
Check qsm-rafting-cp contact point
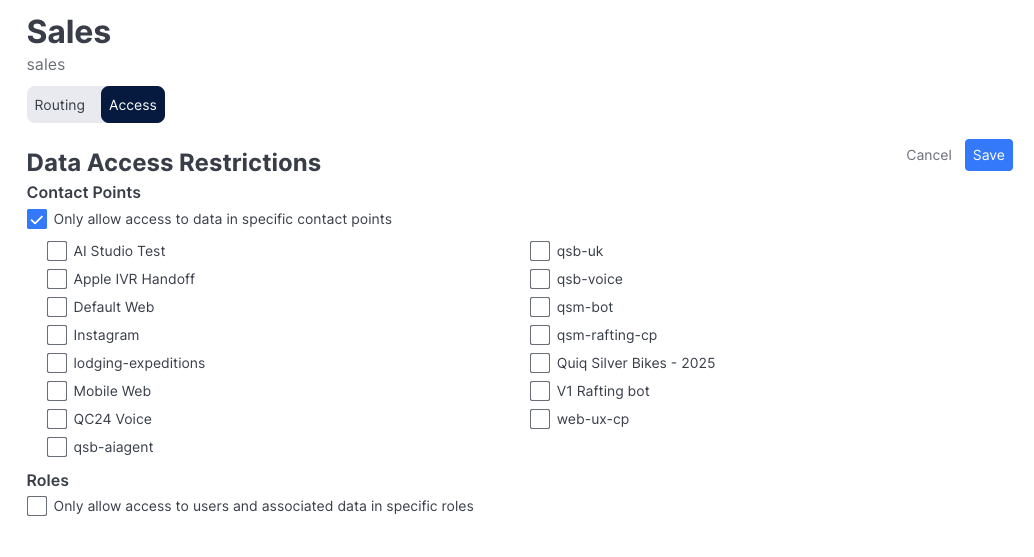tap(540, 335)
